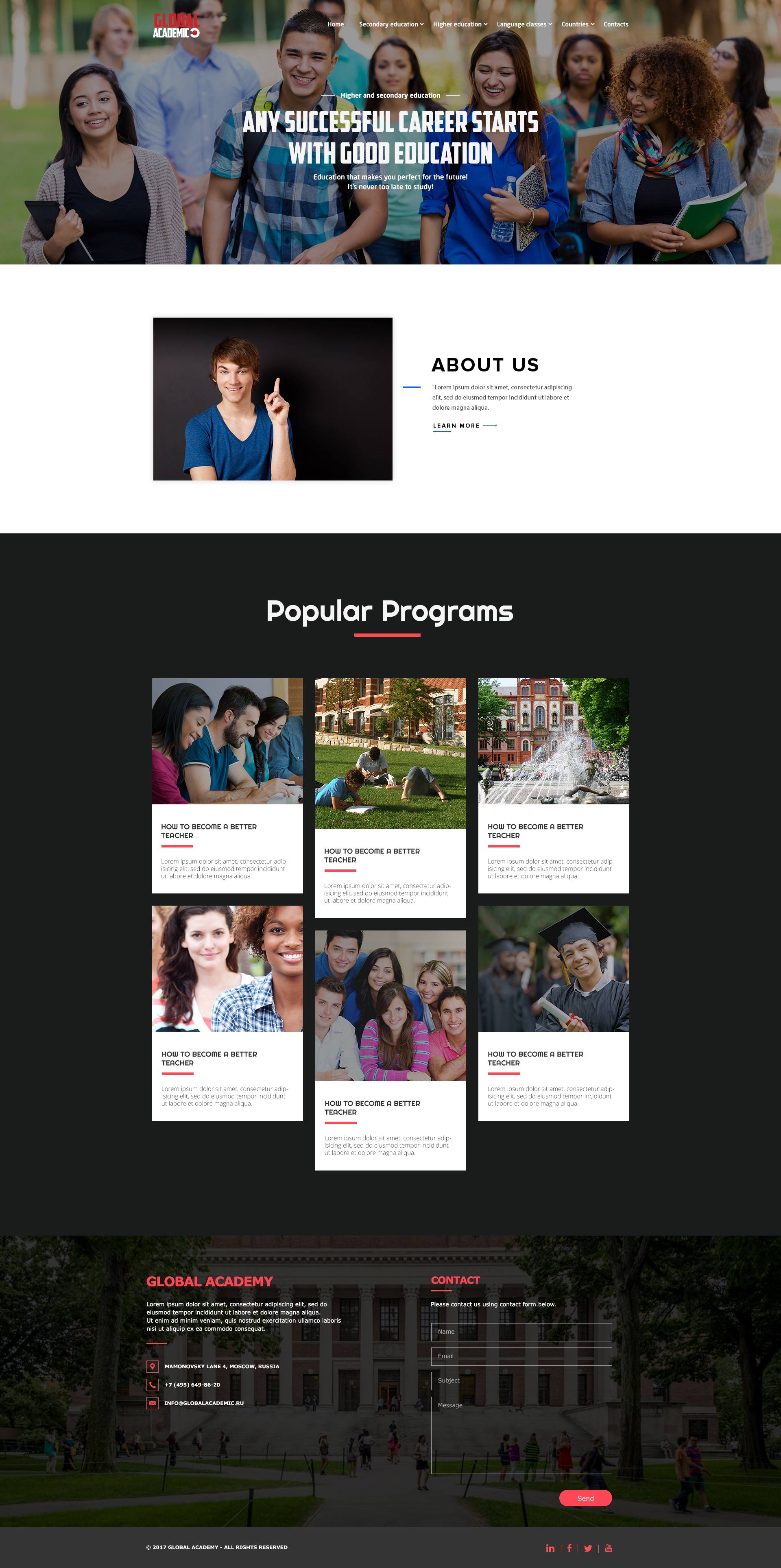Viewport: 781px width, 1568px height.
Task: Click 'Please contact us using contact form below'
Action: coord(494,1304)
